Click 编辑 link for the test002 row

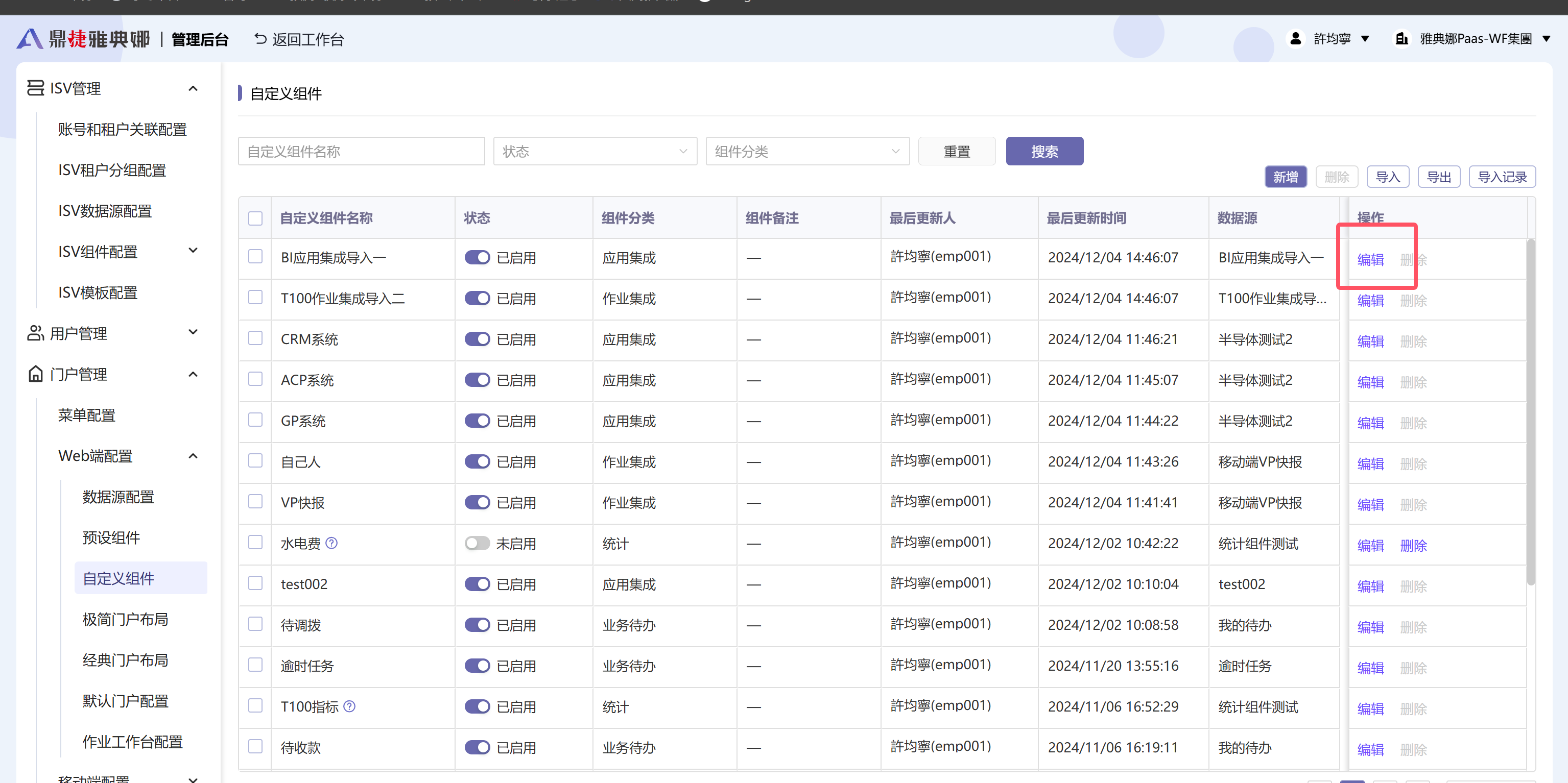[x=1370, y=586]
